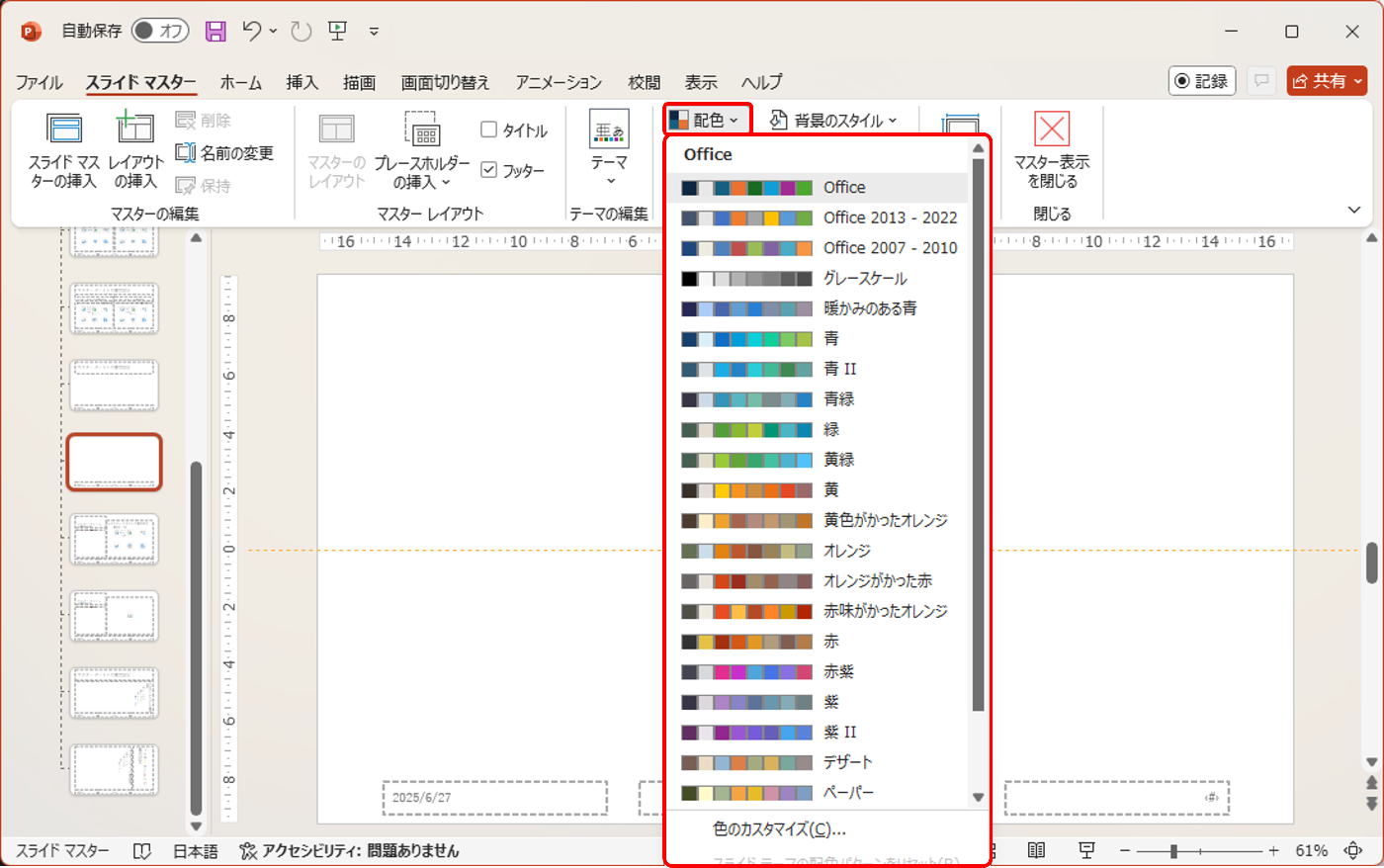Choose 暖かみのある青 color scheme

818,308
